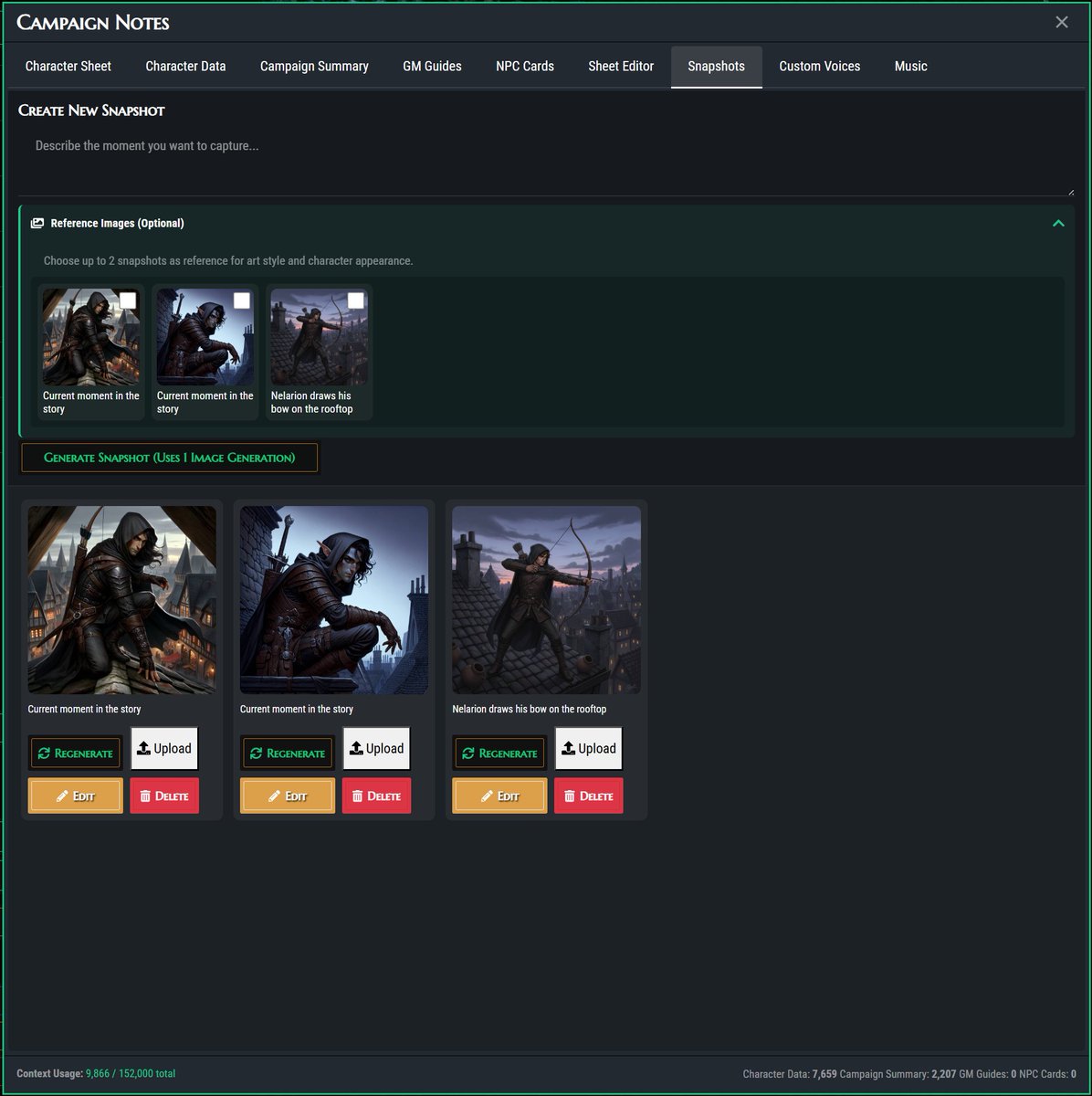Click the 'Choose up to 2 snapshots' hint text
The height and width of the screenshot is (1096, 1092).
[228, 260]
